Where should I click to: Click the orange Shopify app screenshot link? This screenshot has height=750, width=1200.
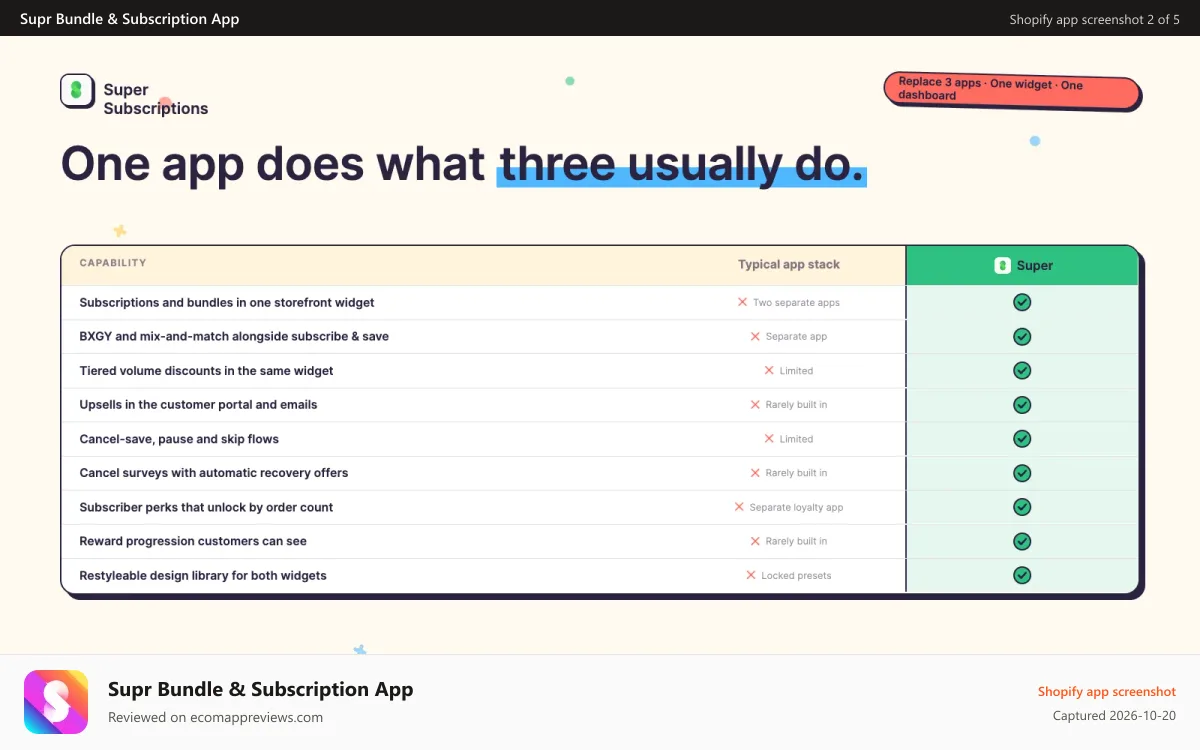1107,692
